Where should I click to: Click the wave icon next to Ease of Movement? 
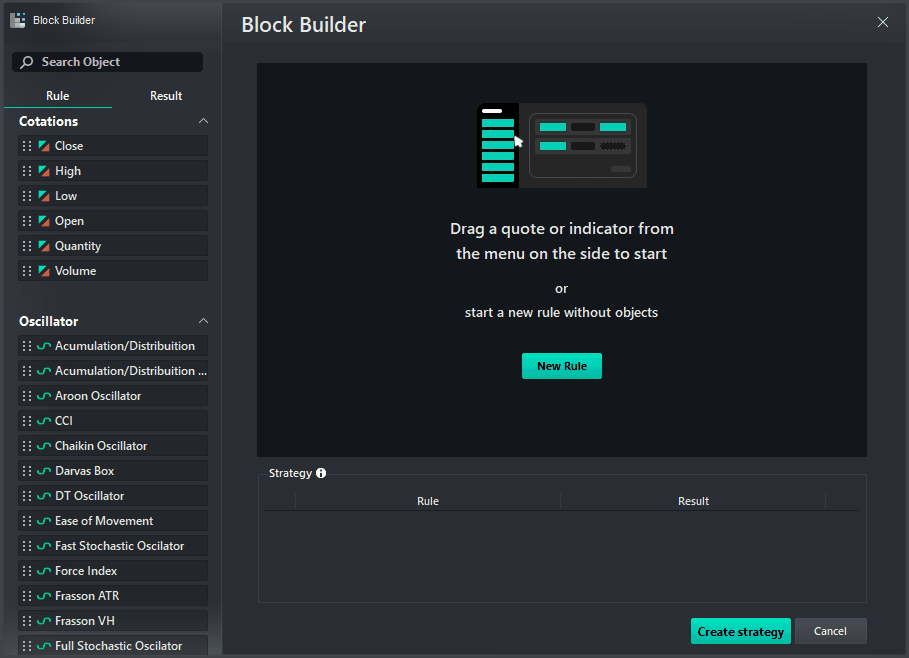(44, 521)
